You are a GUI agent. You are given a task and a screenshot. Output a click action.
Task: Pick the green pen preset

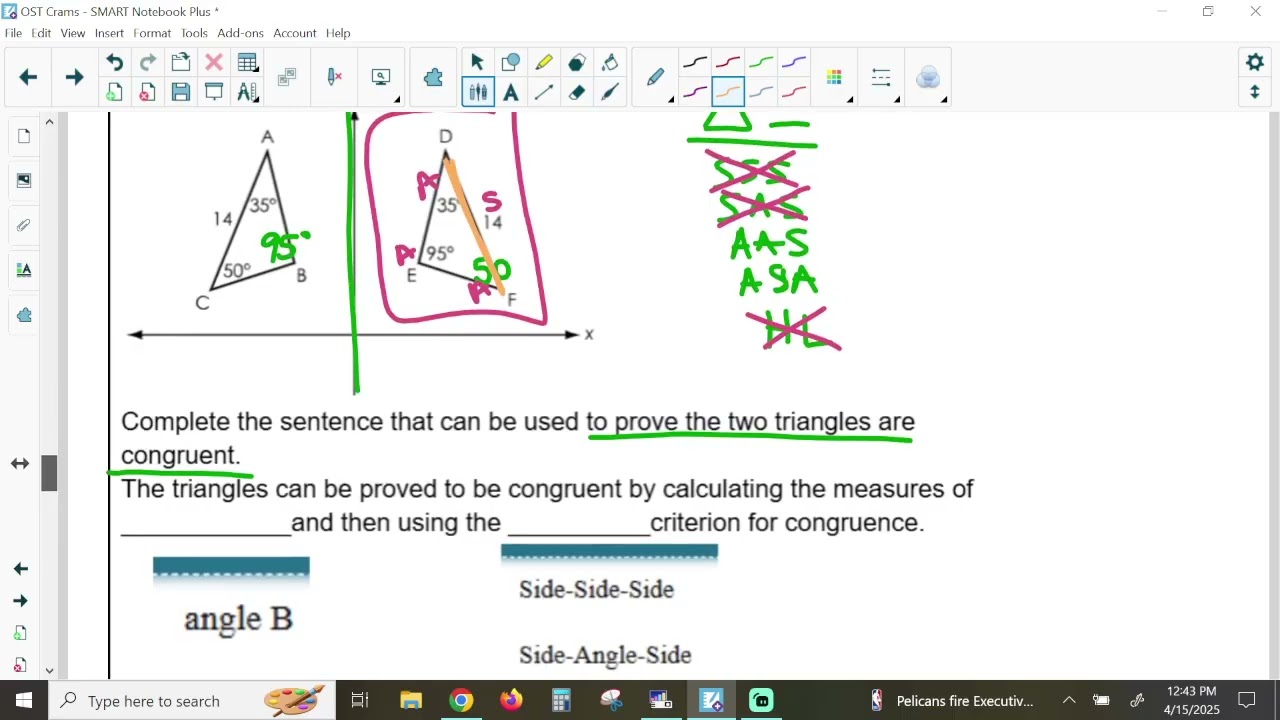(760, 63)
